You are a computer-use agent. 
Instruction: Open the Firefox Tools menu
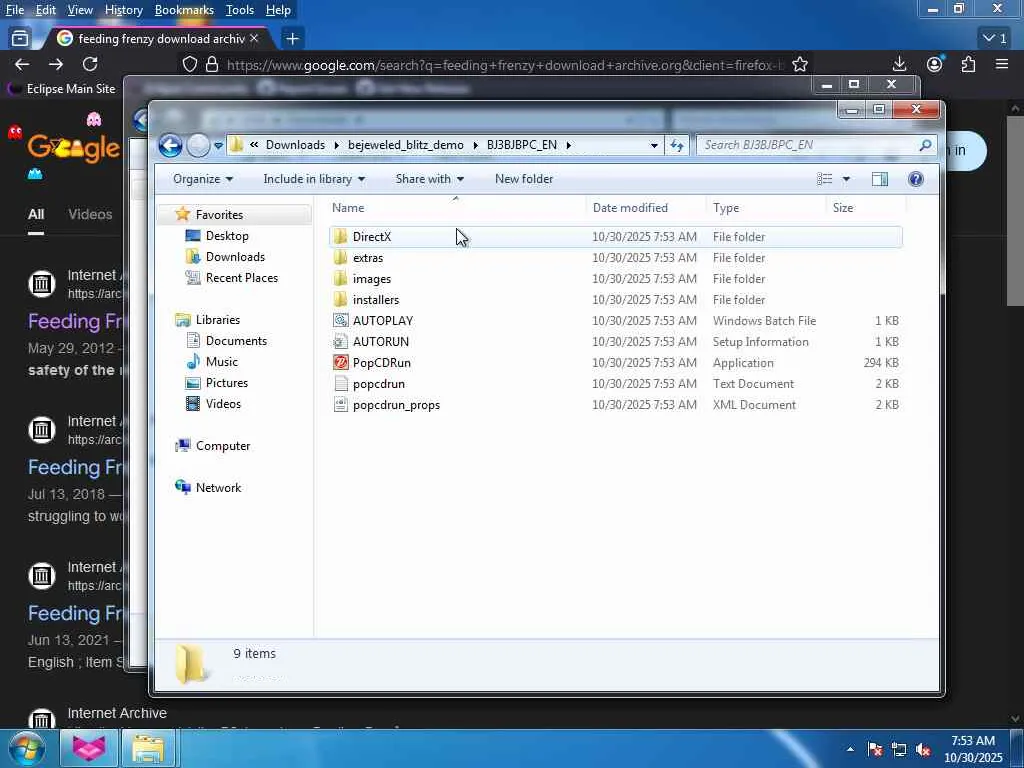240,10
